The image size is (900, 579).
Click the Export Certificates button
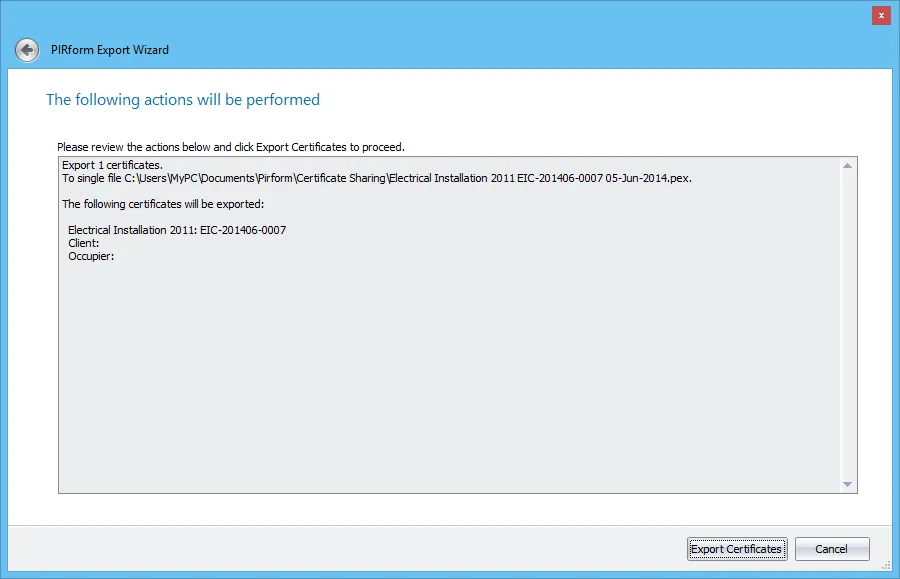pos(736,548)
